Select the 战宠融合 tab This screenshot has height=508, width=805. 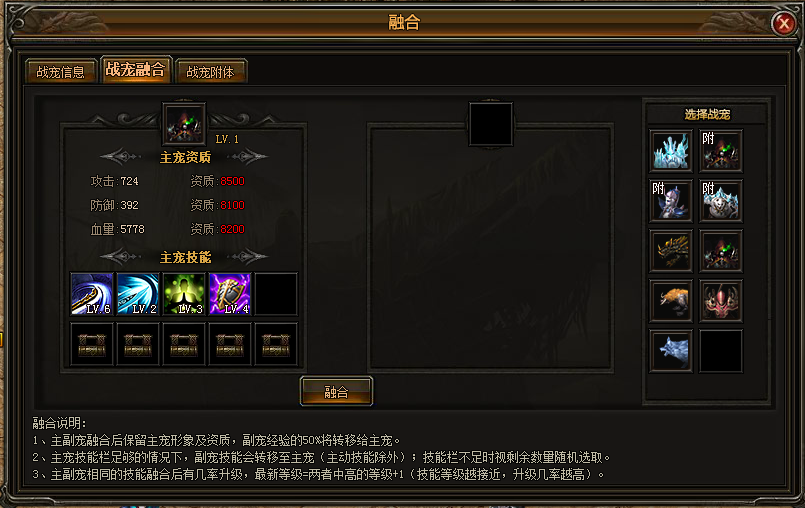(136, 69)
